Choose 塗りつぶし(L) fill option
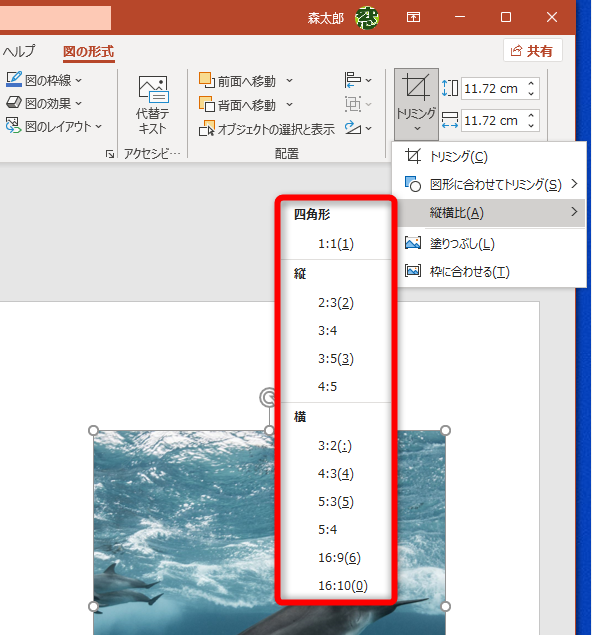The width and height of the screenshot is (592, 635). [x=489, y=243]
